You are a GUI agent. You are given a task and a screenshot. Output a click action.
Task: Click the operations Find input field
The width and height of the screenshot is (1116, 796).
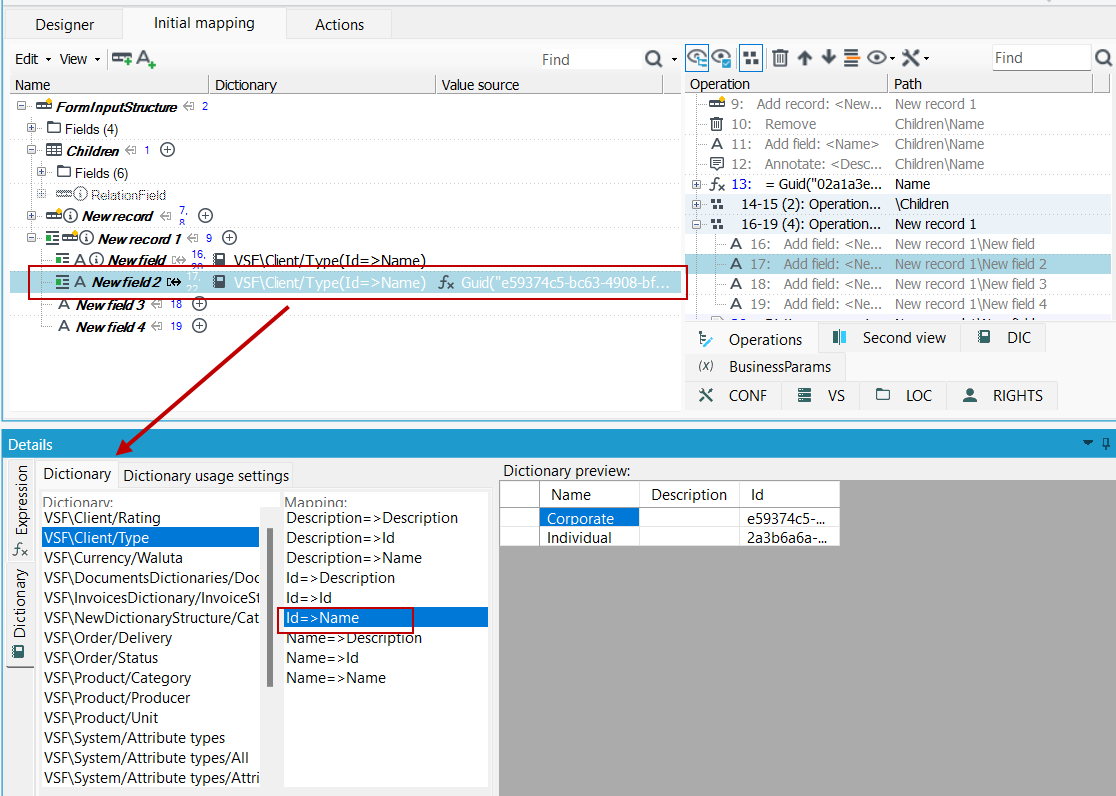coord(1041,58)
